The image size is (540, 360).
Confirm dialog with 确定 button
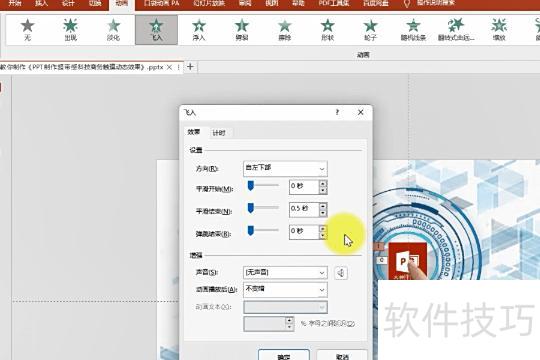(x=284, y=355)
